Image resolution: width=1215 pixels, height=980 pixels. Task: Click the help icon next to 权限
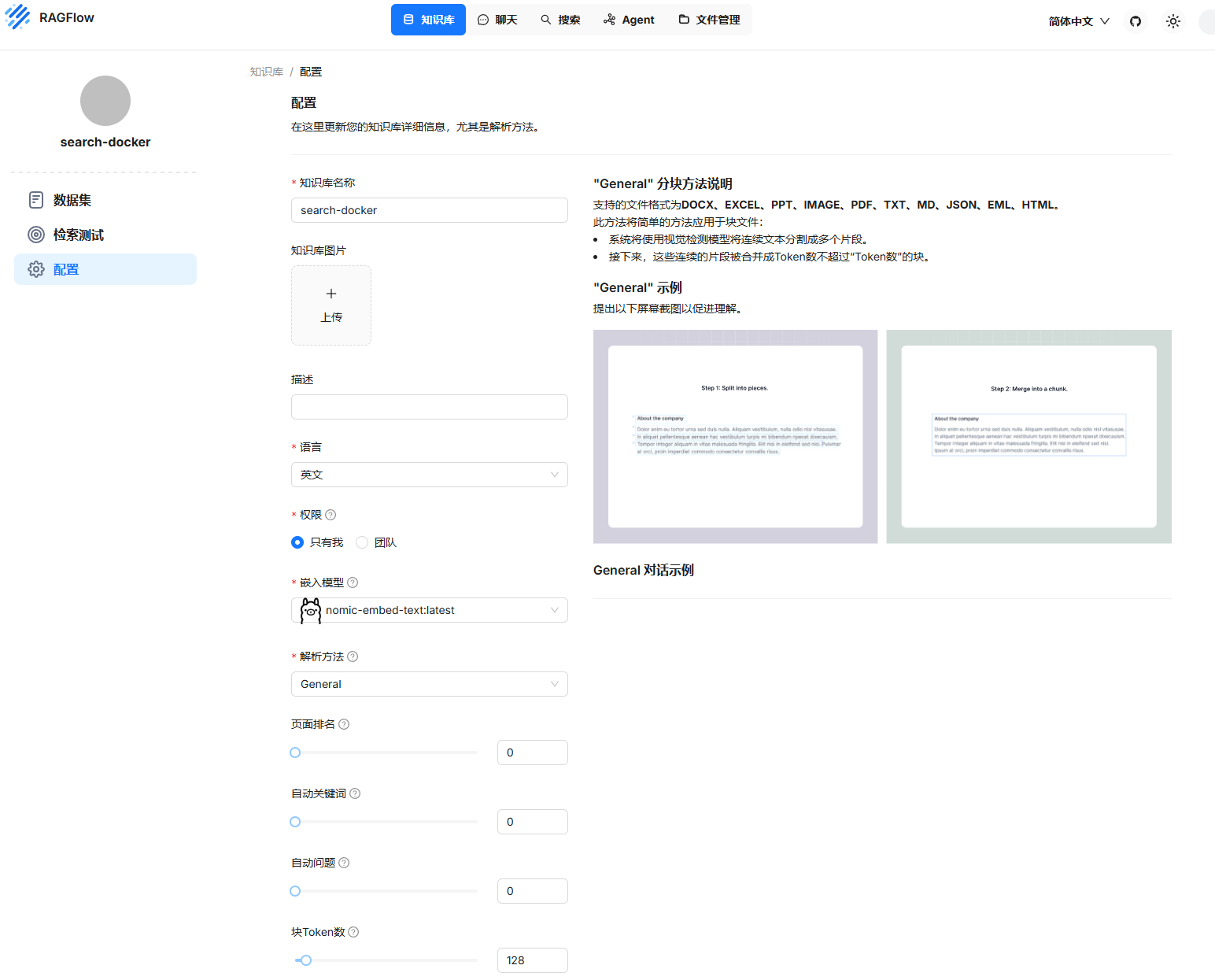(x=331, y=515)
